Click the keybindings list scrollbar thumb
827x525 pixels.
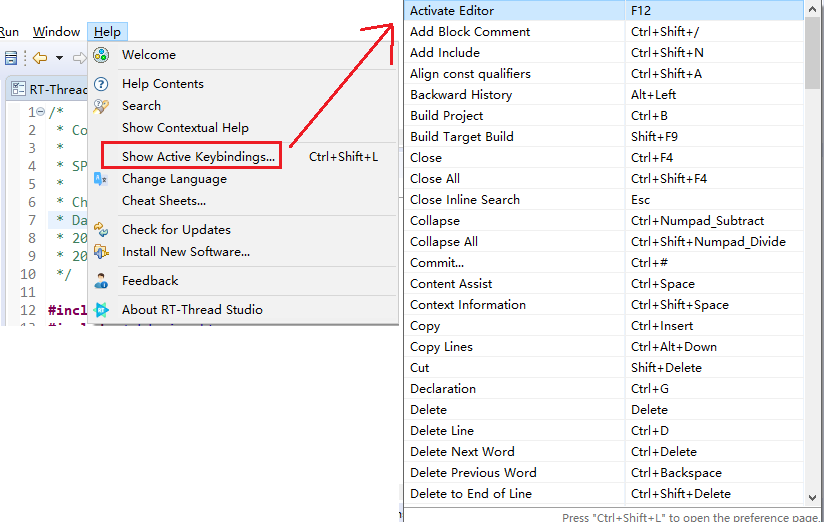pos(812,53)
